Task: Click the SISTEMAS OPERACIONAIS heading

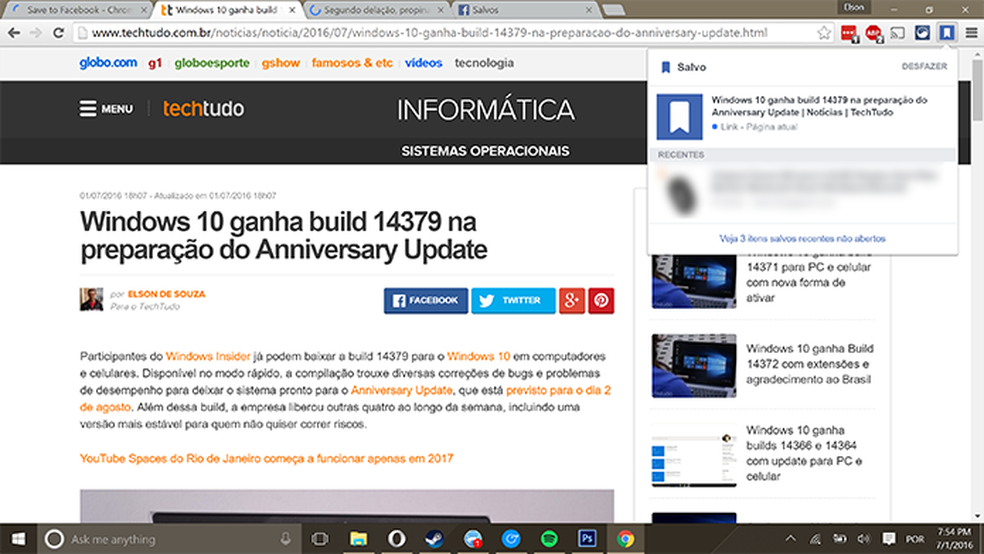Action: tap(485, 151)
